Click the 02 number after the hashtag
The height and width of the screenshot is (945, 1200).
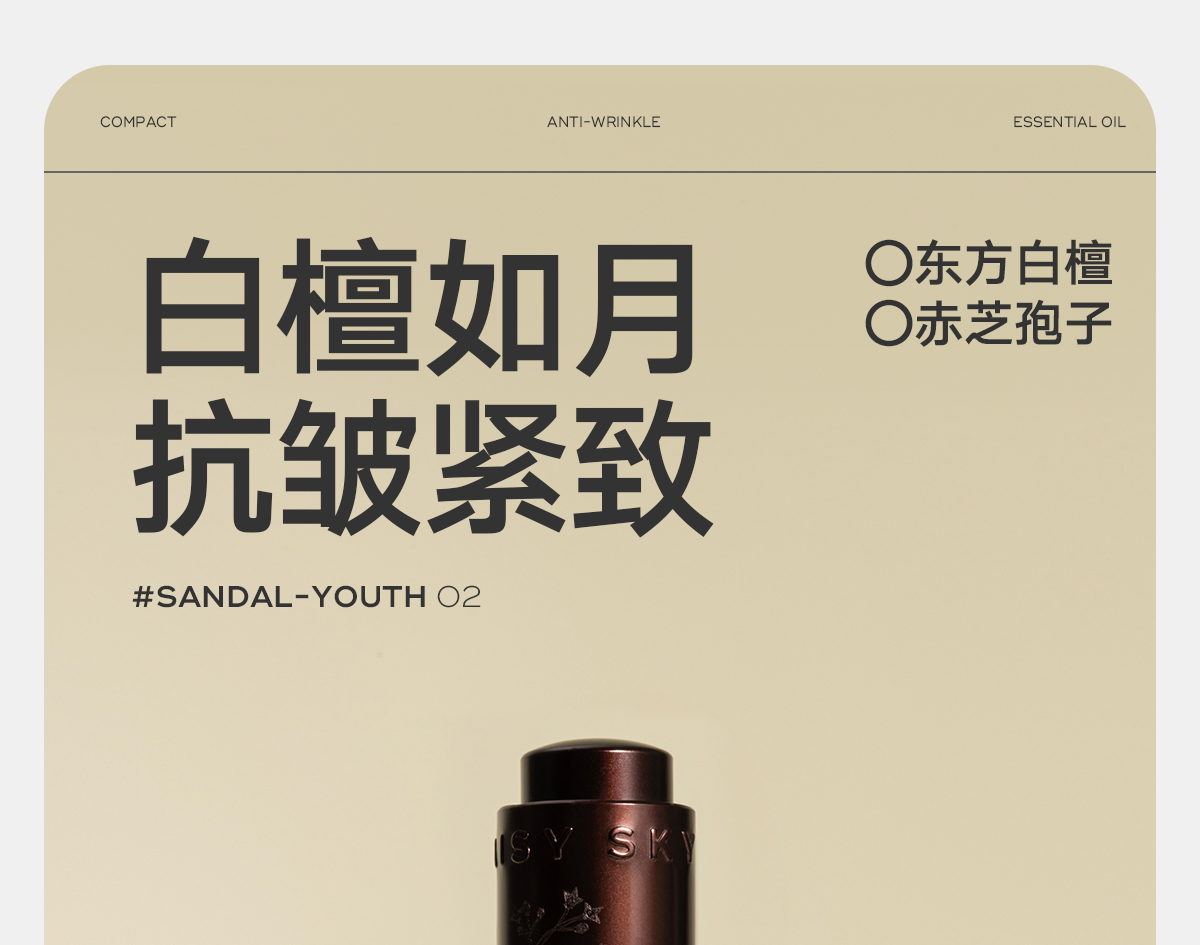click(460, 597)
